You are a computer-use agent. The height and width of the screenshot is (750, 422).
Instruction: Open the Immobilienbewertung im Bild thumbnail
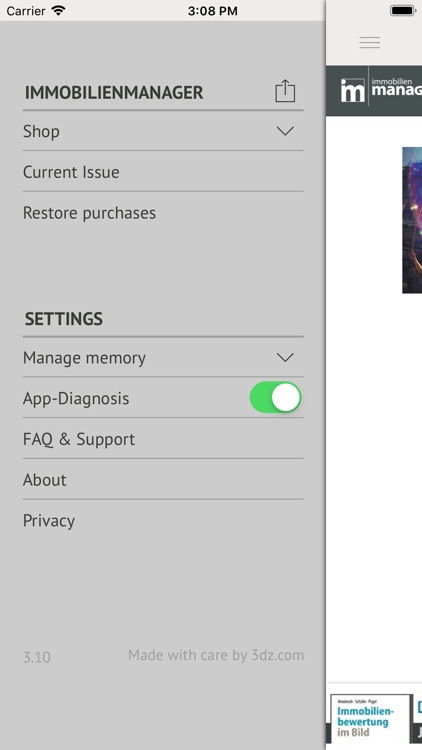370,719
